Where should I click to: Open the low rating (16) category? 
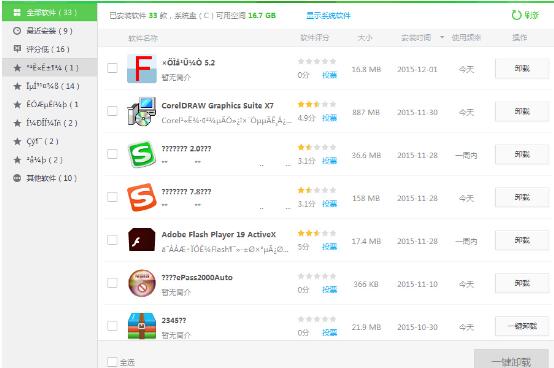[x=49, y=49]
